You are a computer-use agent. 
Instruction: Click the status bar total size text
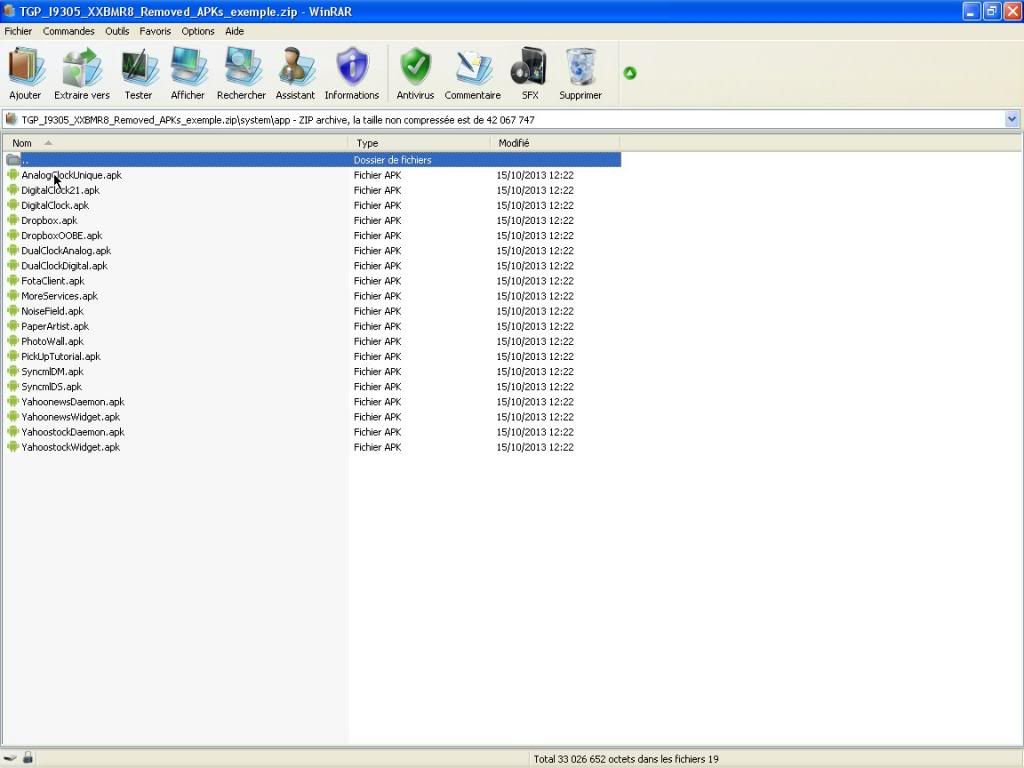pyautogui.click(x=626, y=759)
